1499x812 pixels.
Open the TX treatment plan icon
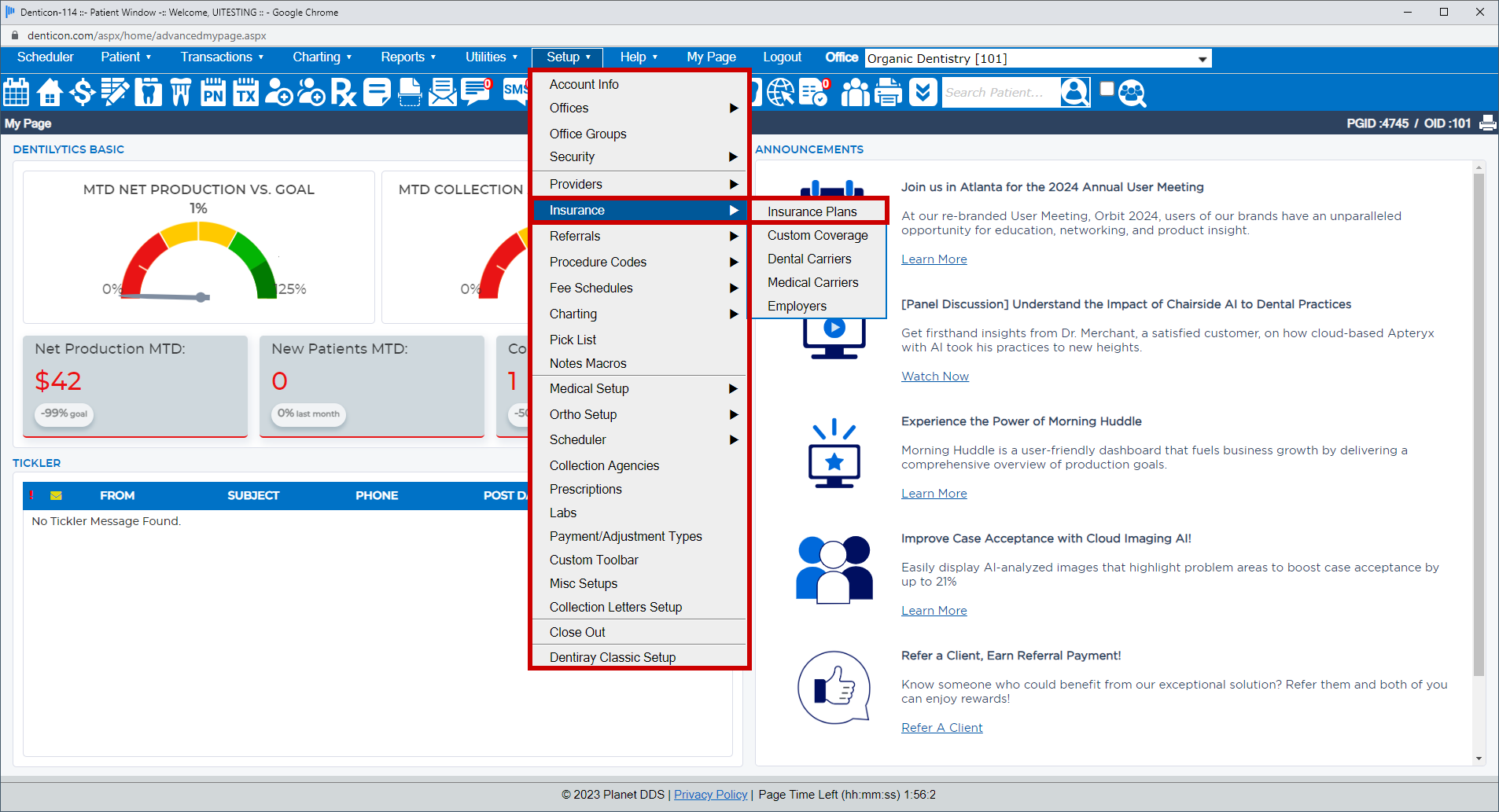coord(246,92)
